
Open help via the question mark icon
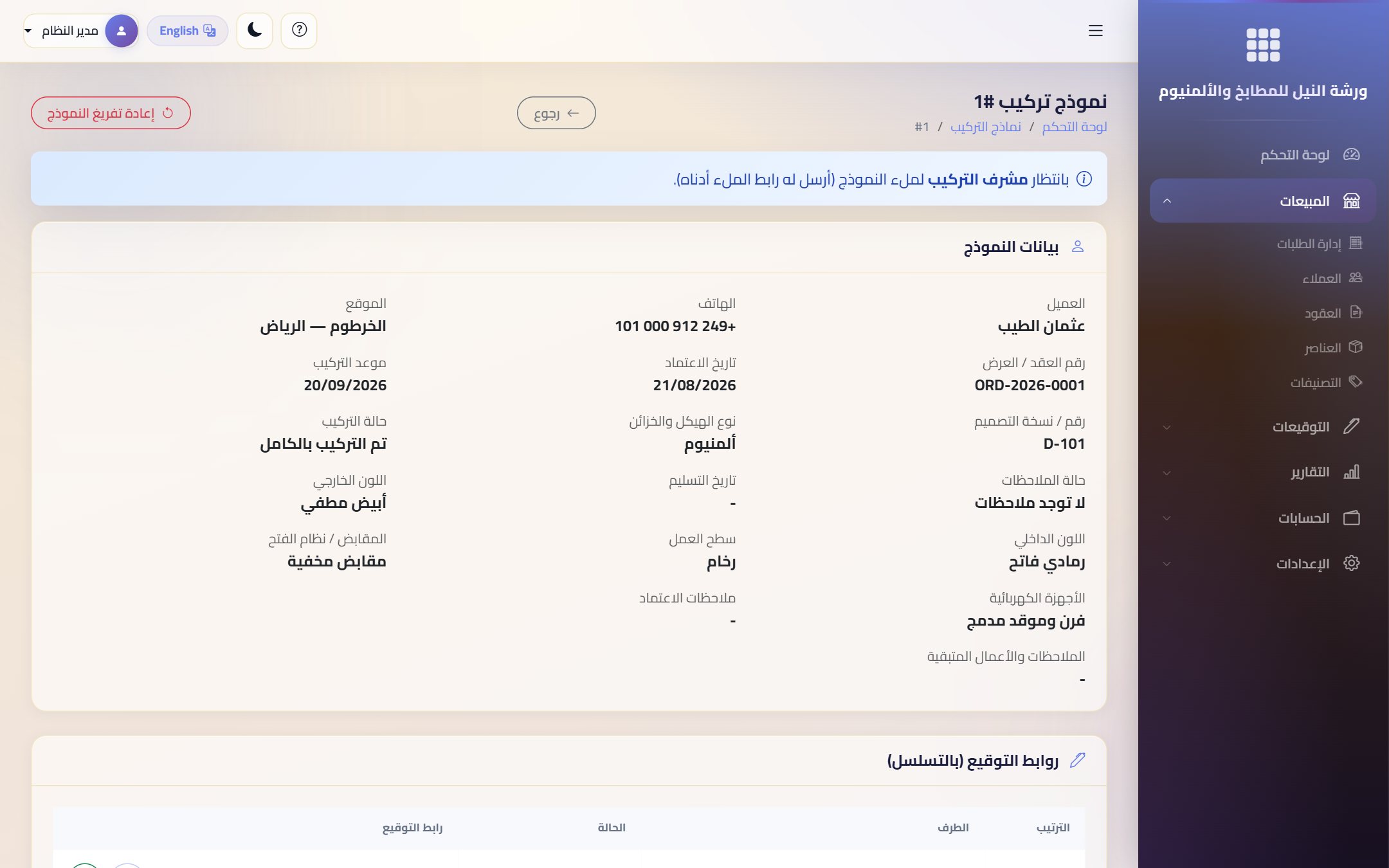[x=299, y=30]
